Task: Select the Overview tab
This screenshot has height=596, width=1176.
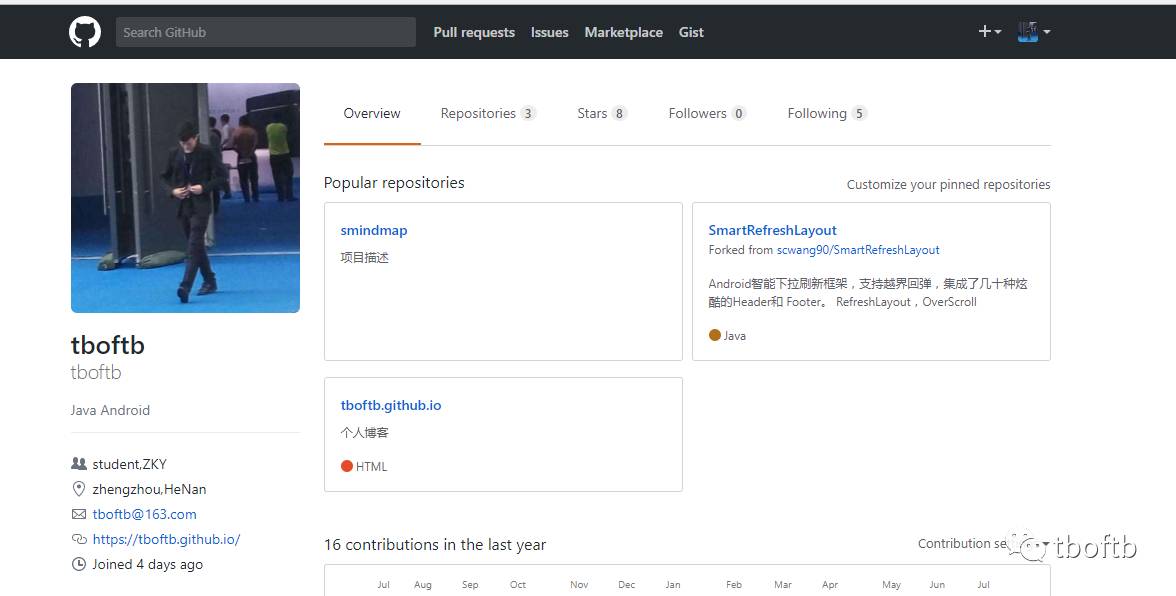Action: pyautogui.click(x=372, y=113)
